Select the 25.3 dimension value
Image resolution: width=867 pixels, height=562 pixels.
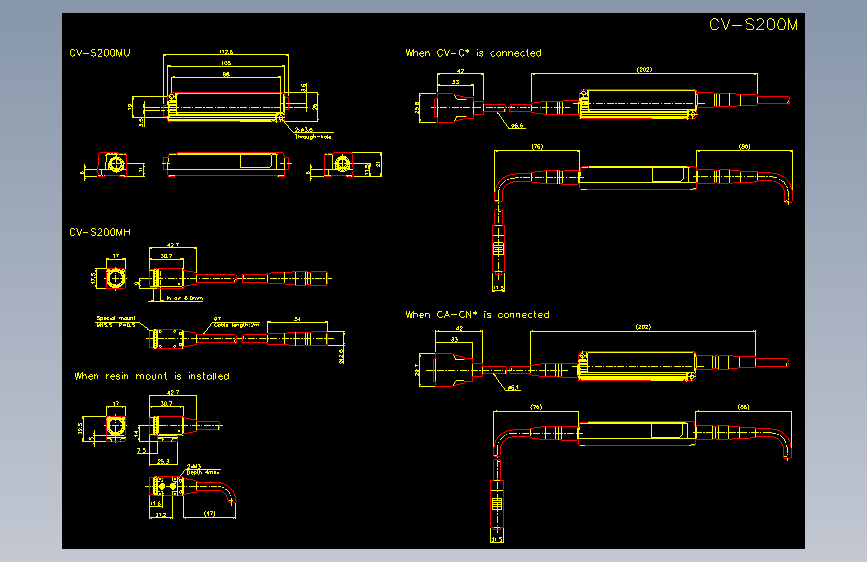[163, 461]
